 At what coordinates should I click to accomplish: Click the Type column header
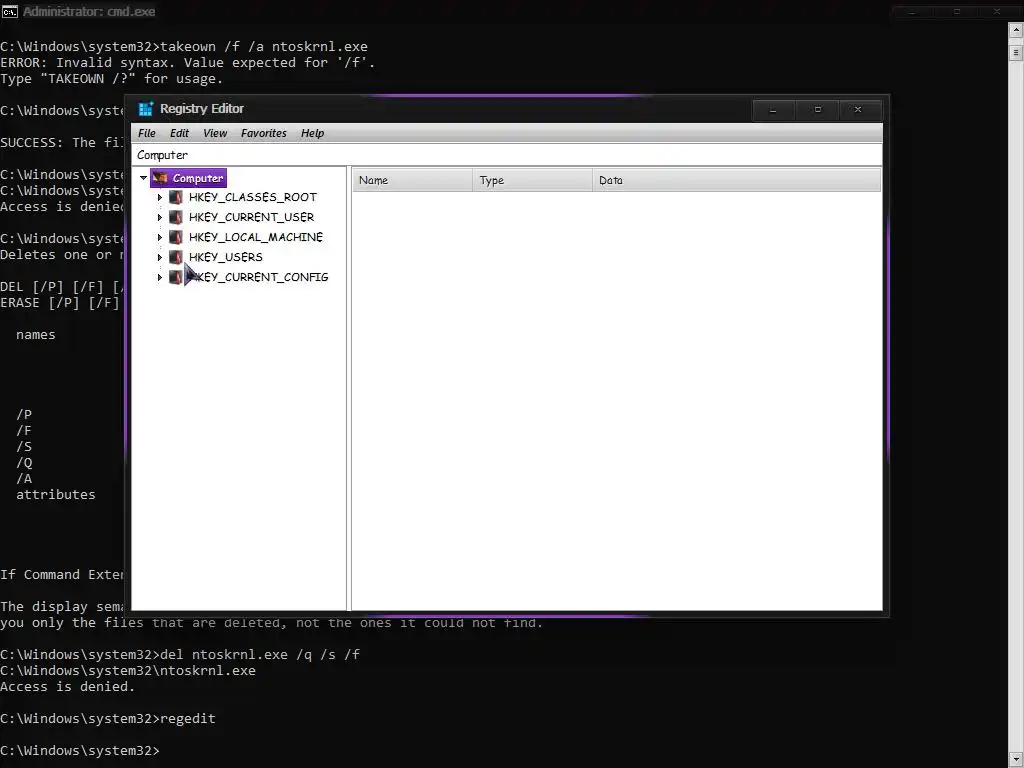pos(532,180)
